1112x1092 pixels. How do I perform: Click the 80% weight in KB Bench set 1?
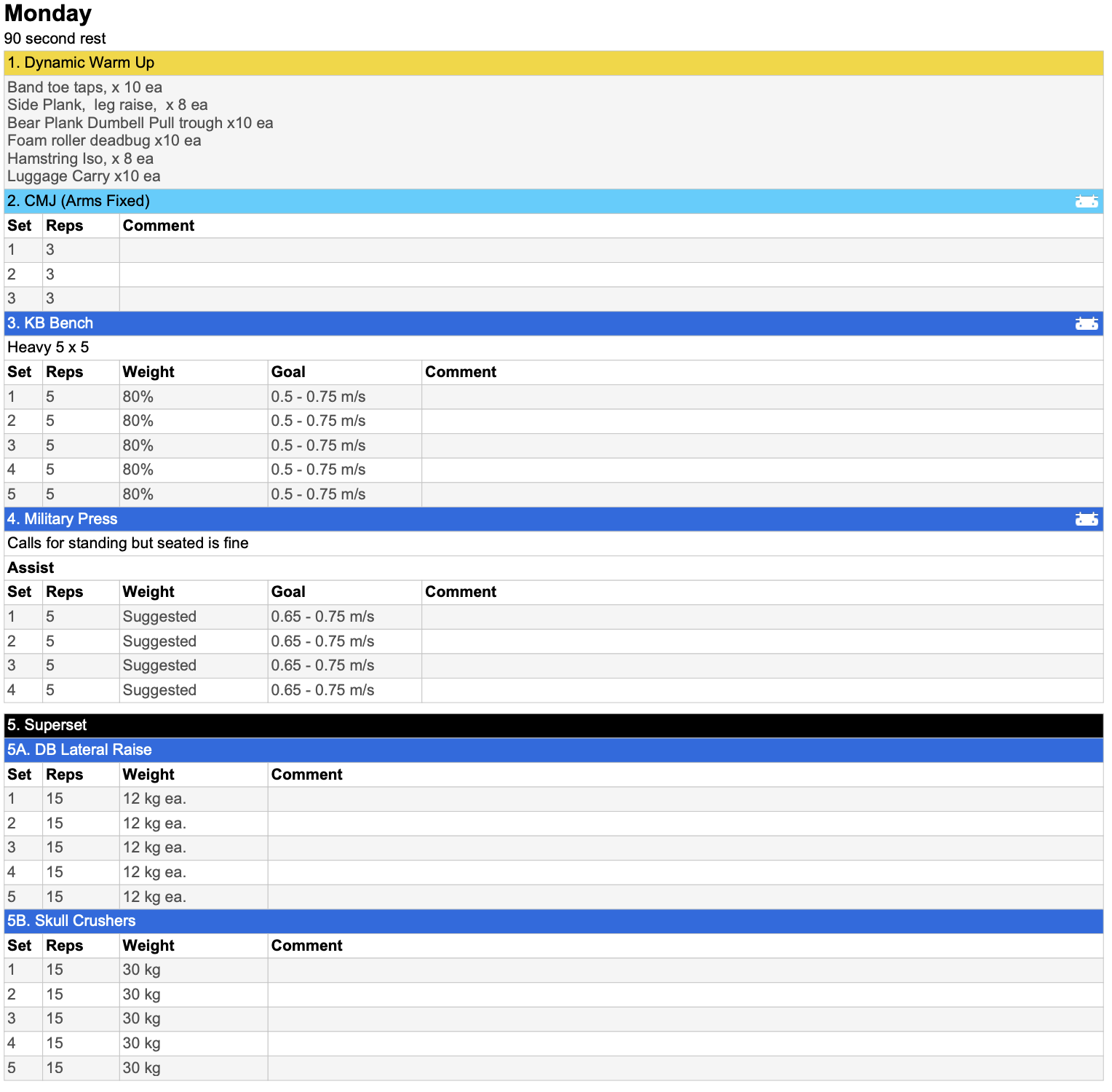pyautogui.click(x=138, y=397)
